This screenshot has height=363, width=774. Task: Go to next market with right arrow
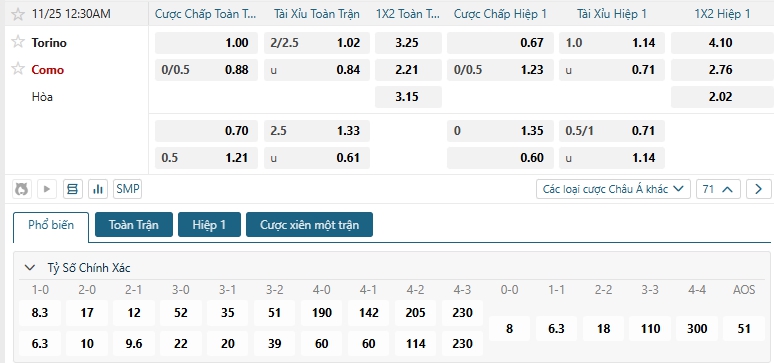tap(759, 189)
